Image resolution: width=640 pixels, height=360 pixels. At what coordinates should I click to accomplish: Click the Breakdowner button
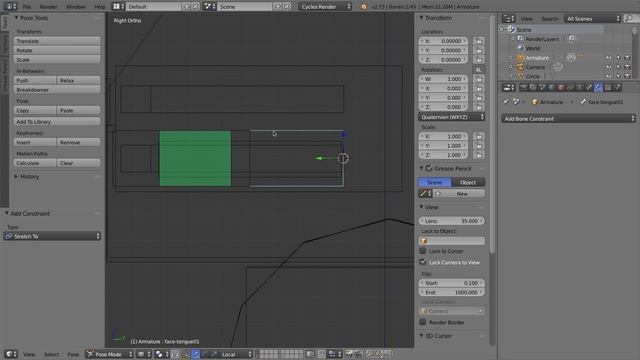coord(57,89)
